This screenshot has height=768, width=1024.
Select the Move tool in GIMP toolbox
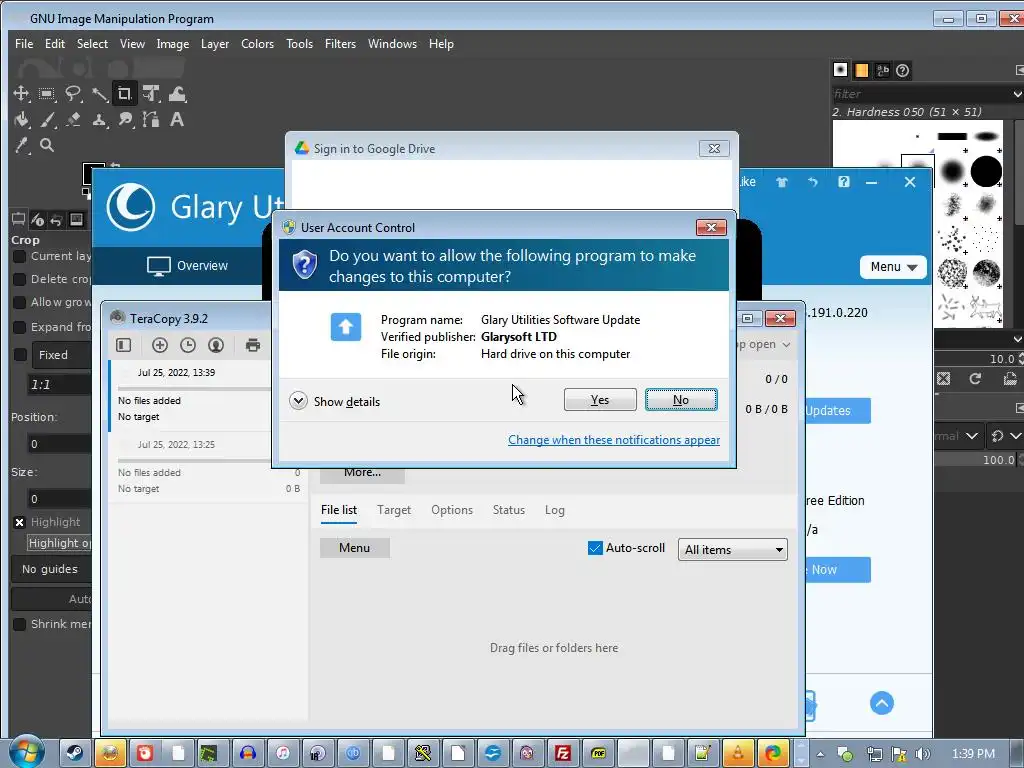point(21,94)
